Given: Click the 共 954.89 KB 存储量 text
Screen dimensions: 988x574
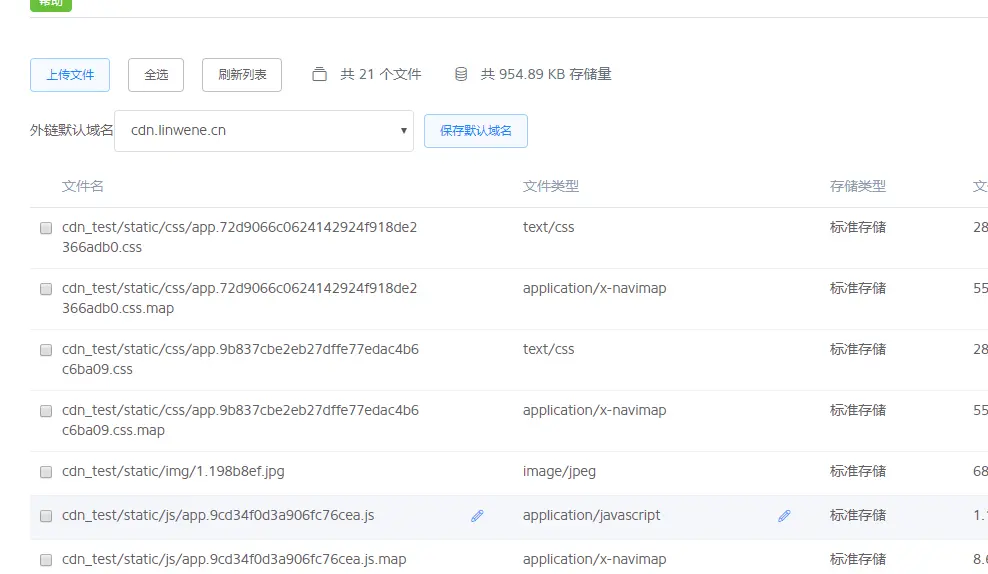Looking at the screenshot, I should tap(546, 74).
